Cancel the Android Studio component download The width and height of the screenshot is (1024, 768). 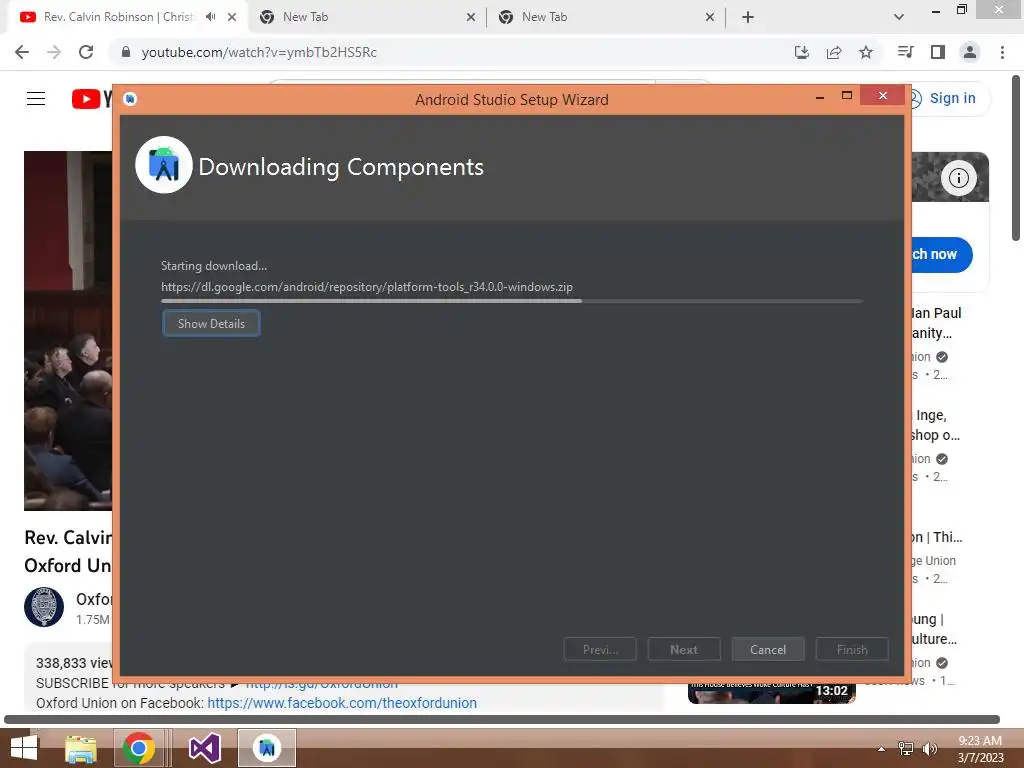pos(767,649)
